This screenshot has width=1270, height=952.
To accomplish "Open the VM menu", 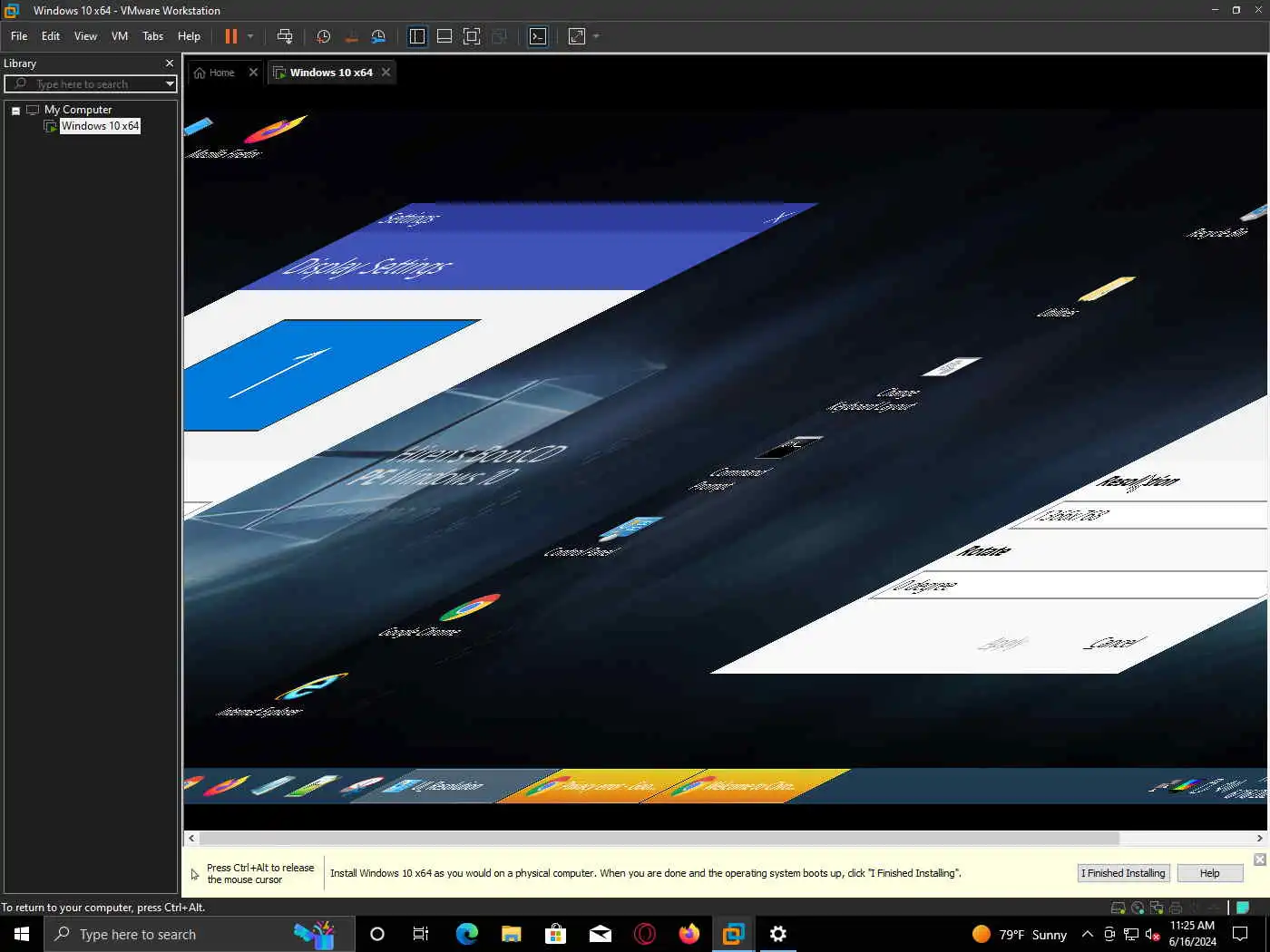I will click(120, 36).
